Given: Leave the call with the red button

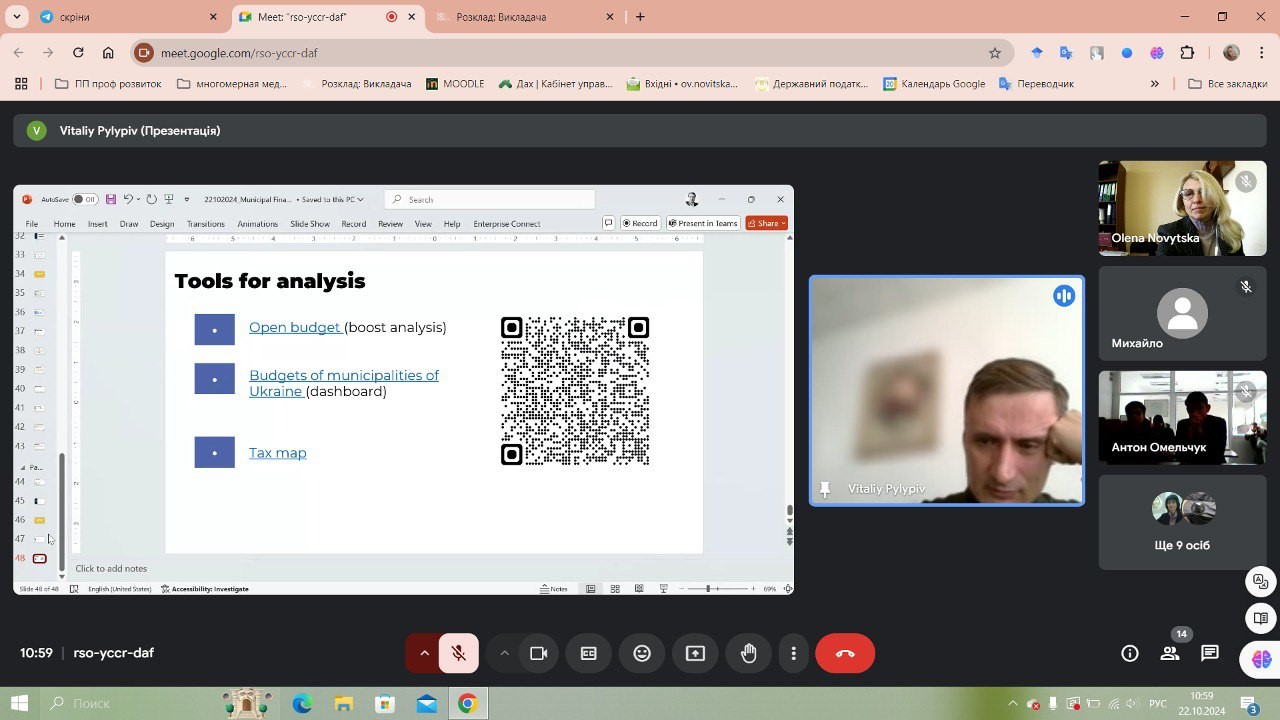Looking at the screenshot, I should [x=845, y=653].
